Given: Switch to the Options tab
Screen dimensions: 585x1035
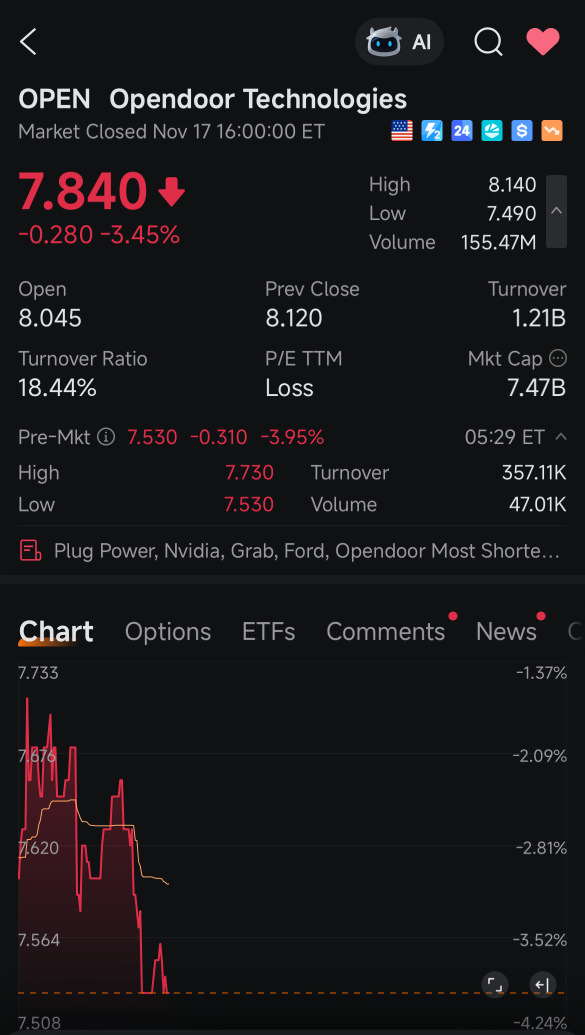Looking at the screenshot, I should [167, 631].
